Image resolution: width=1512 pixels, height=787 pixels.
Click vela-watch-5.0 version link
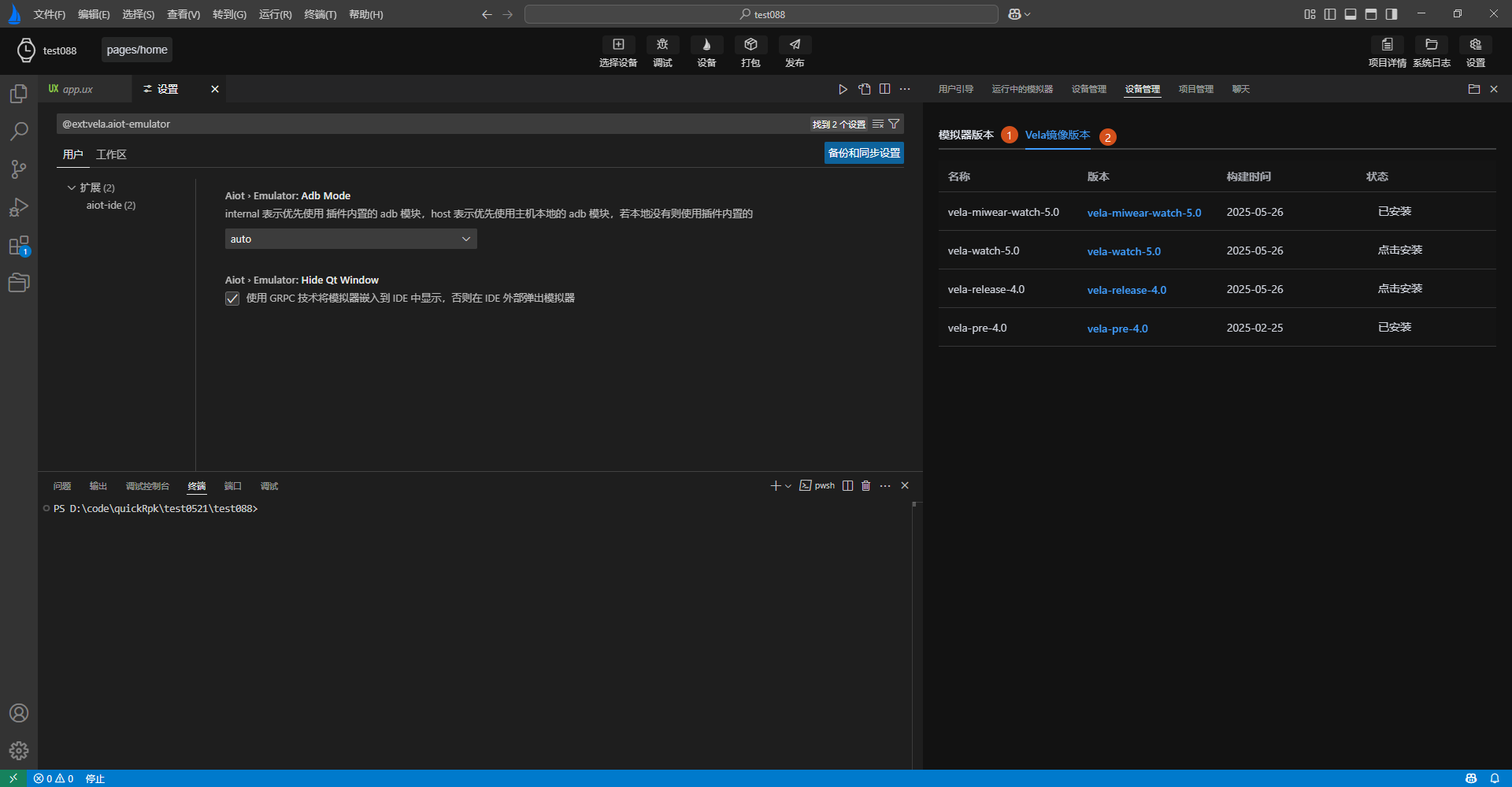tap(1124, 251)
